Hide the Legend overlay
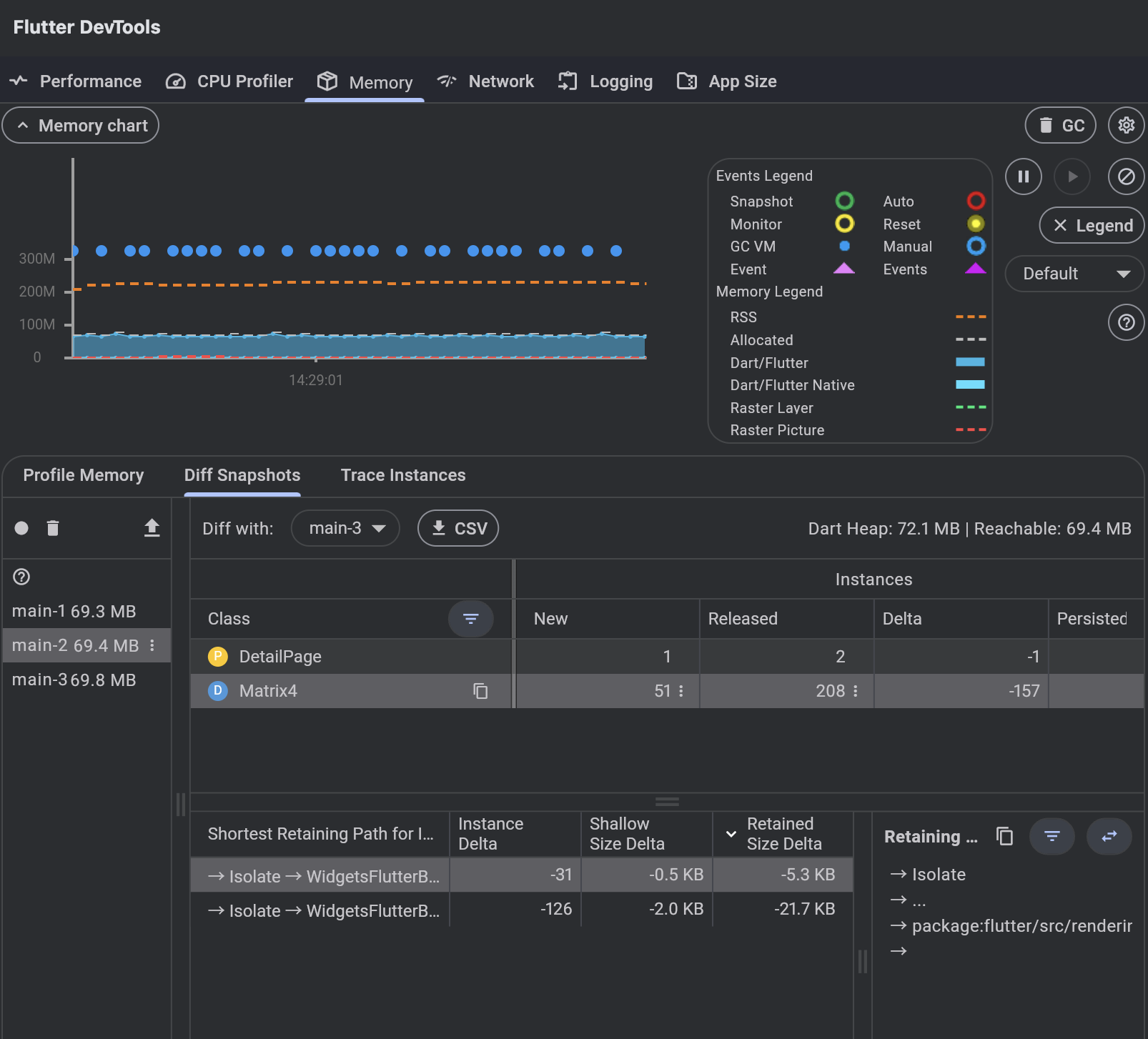This screenshot has width=1148, height=1039. (1092, 226)
